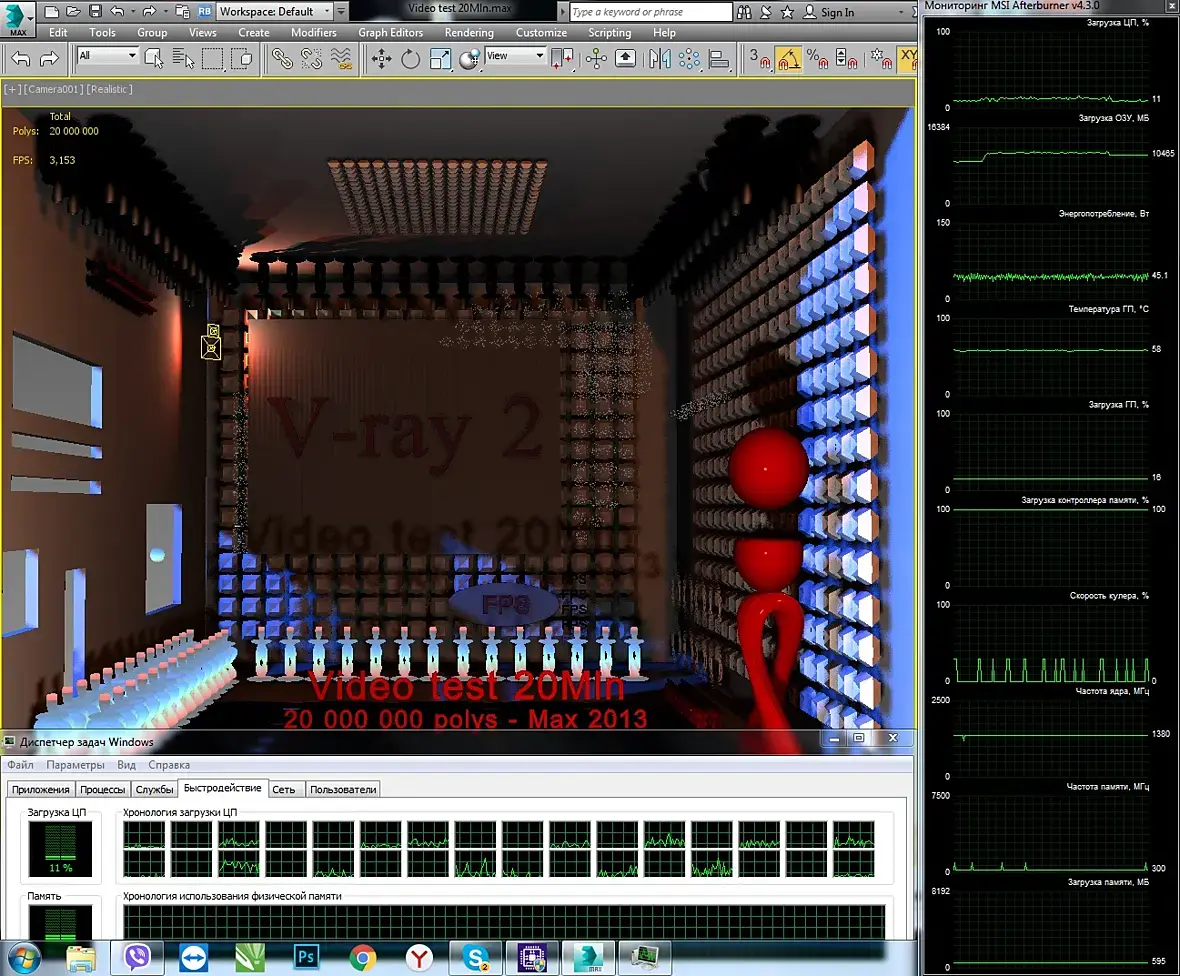The height and width of the screenshot is (976, 1180).
Task: Click Bind to Space Warp tool
Action: point(341,59)
